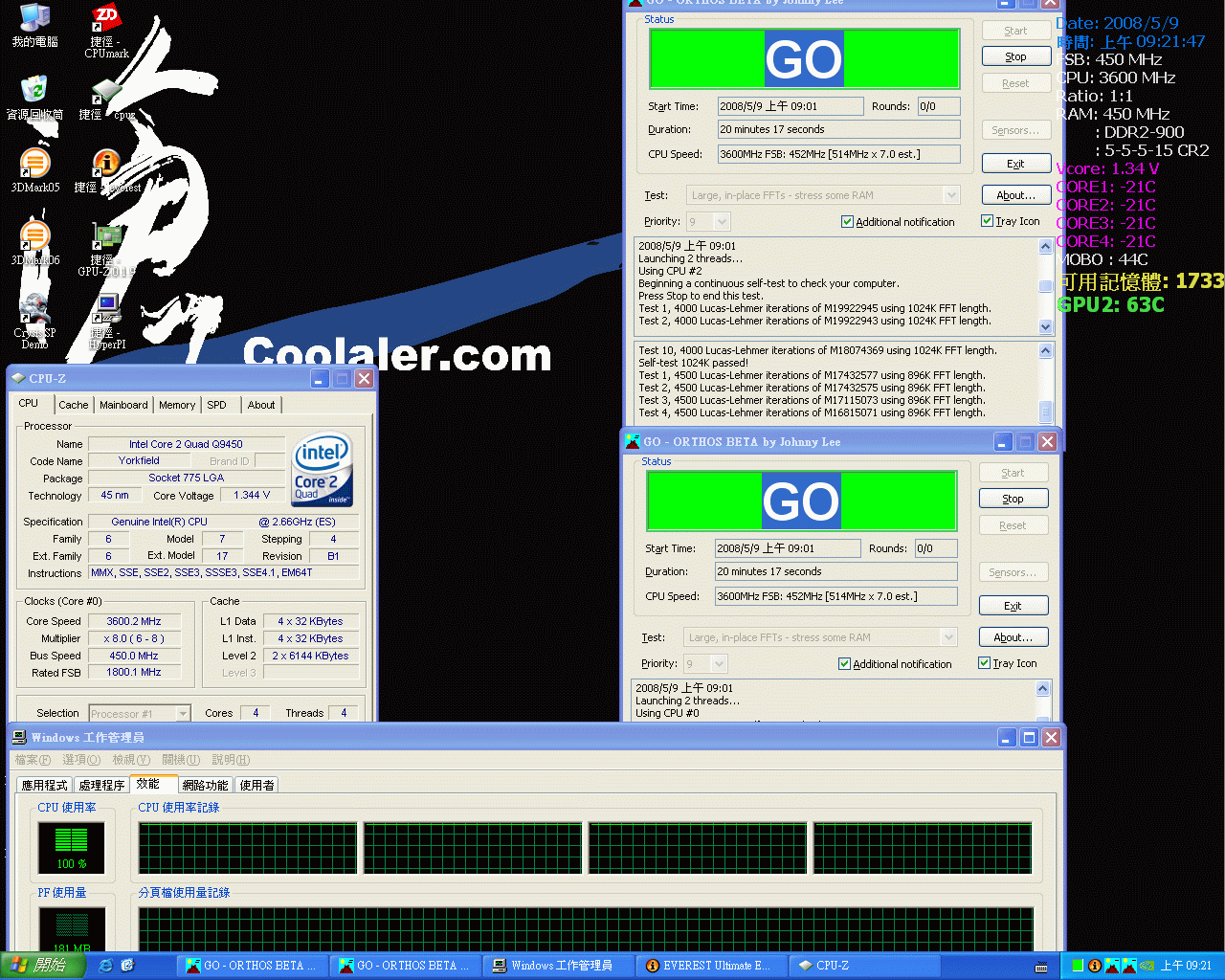Click the 開始 Start button

[42, 966]
